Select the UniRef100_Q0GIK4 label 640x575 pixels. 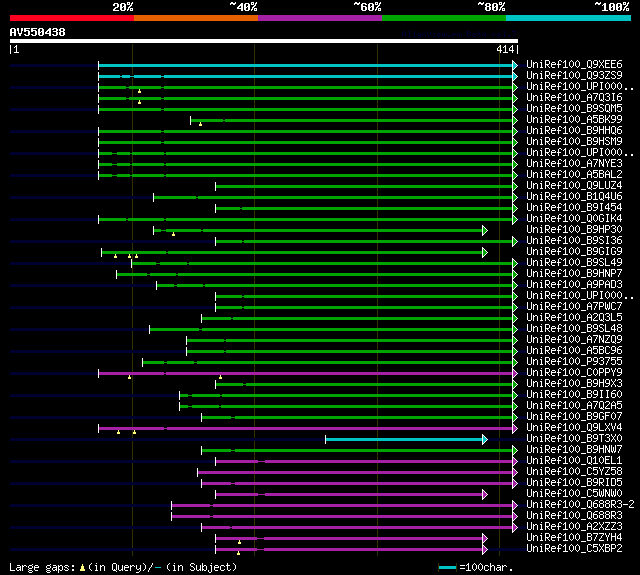[x=574, y=219]
